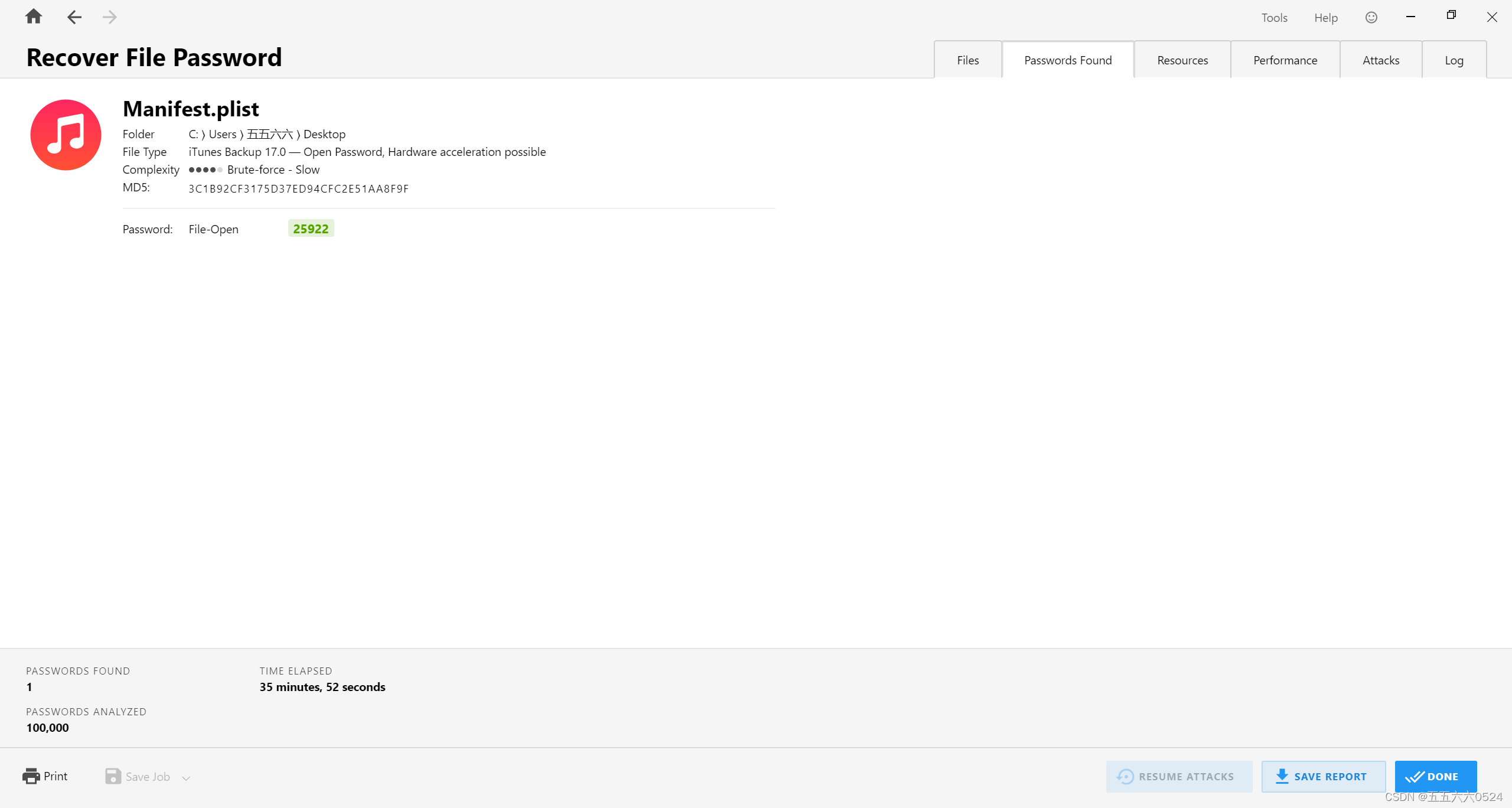Click the recovered password 25922

(x=311, y=229)
